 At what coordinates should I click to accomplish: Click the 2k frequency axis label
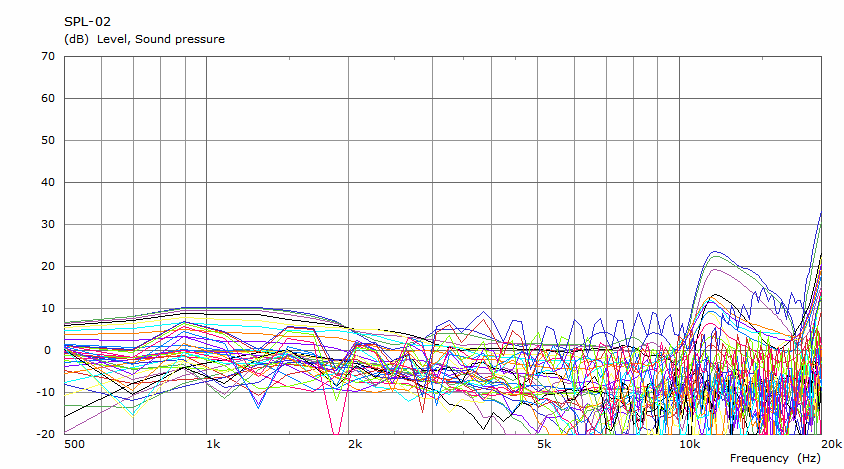(355, 444)
